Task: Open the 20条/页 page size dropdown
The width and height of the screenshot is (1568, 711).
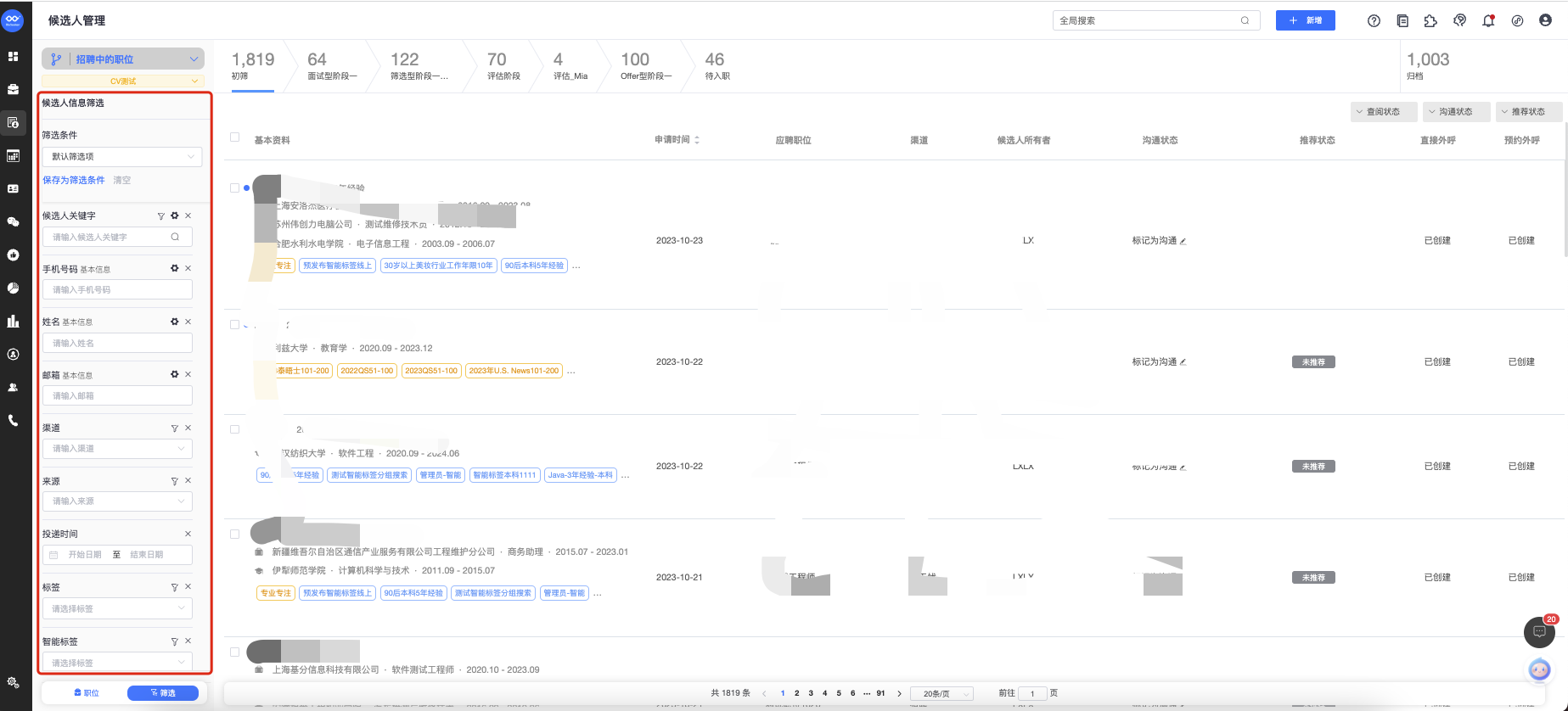Action: (941, 693)
